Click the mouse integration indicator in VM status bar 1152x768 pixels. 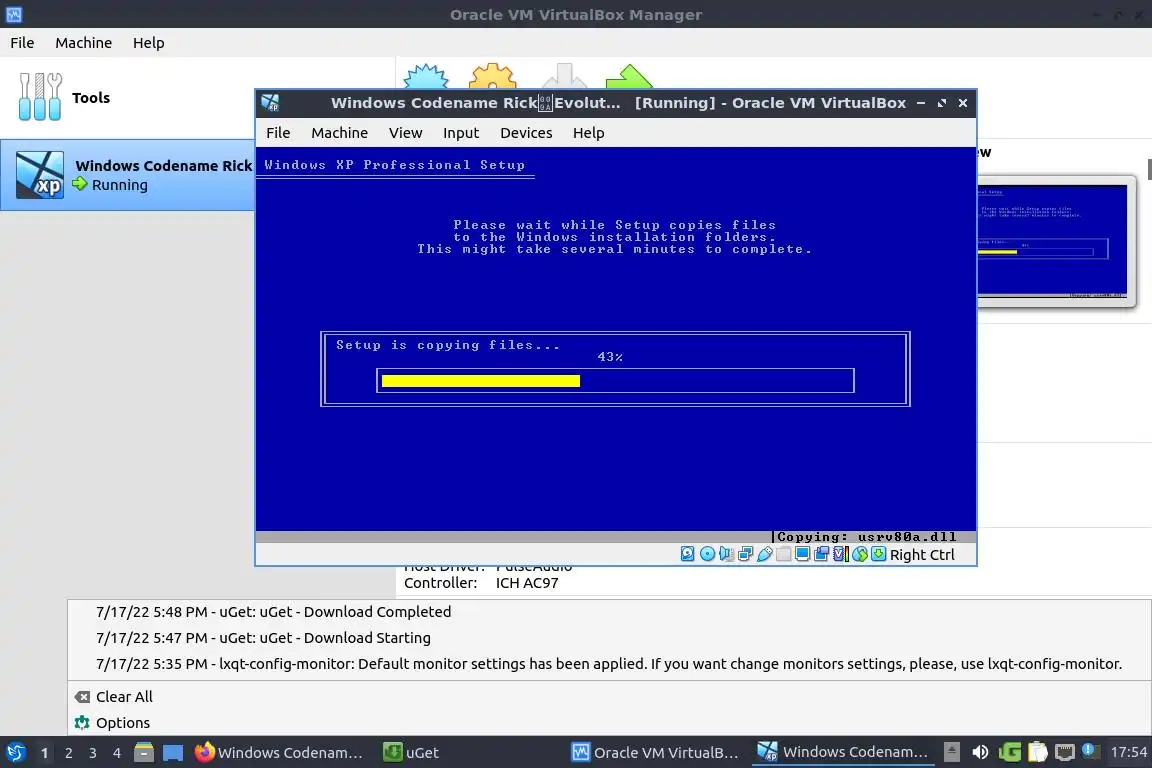pyautogui.click(x=860, y=554)
